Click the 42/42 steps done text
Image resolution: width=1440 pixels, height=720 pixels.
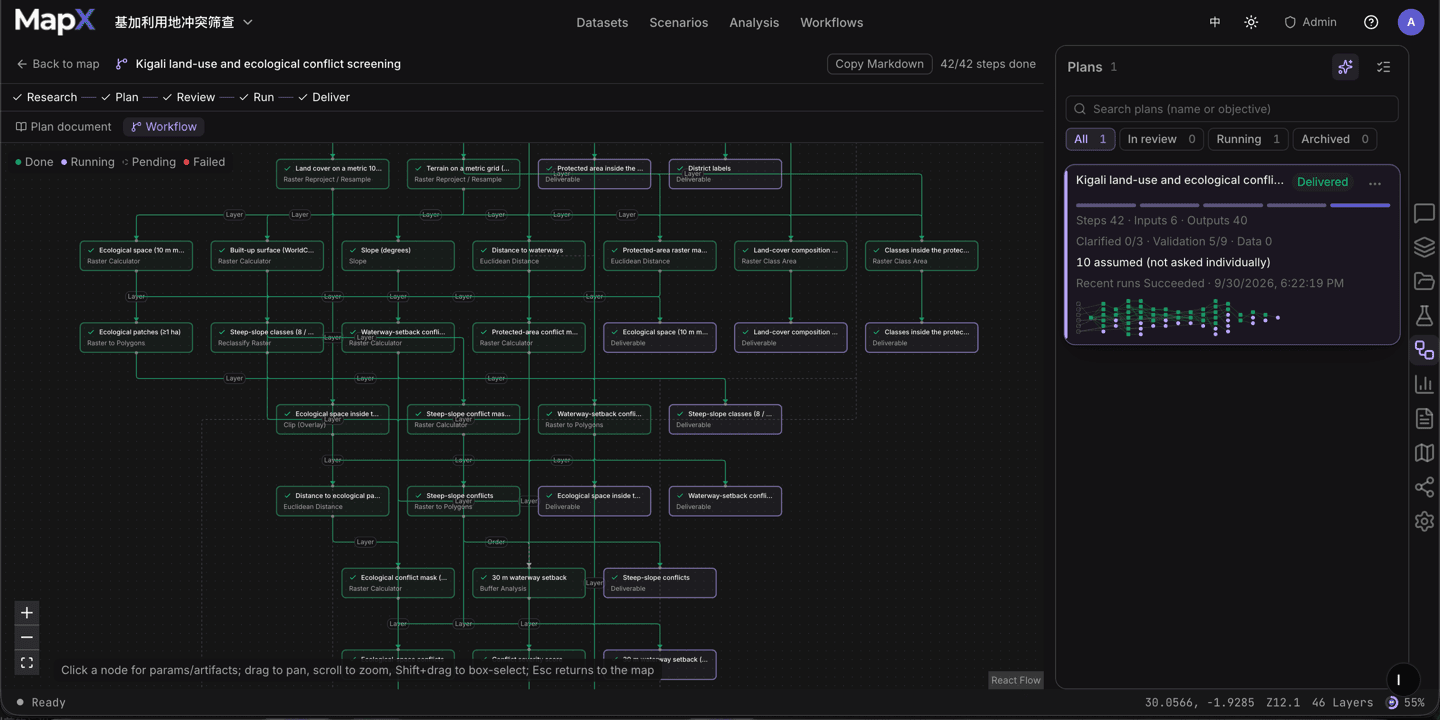point(988,64)
